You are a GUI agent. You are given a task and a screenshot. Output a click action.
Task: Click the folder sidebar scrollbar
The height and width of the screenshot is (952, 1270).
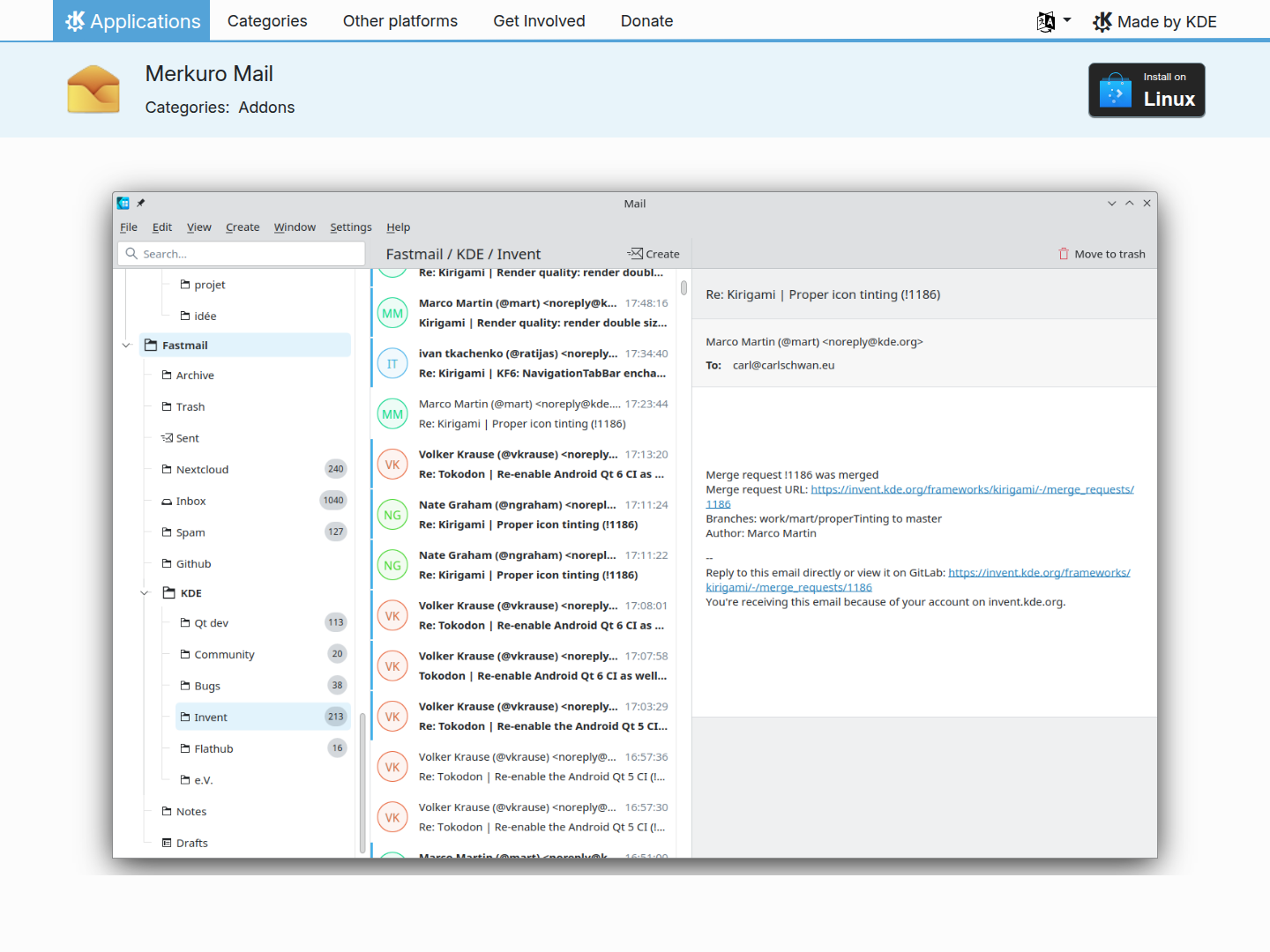point(362,783)
